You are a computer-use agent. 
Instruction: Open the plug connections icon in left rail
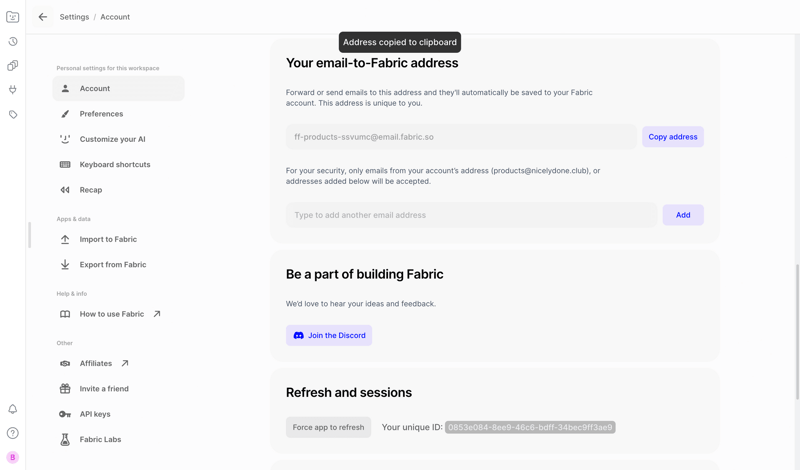click(x=13, y=90)
